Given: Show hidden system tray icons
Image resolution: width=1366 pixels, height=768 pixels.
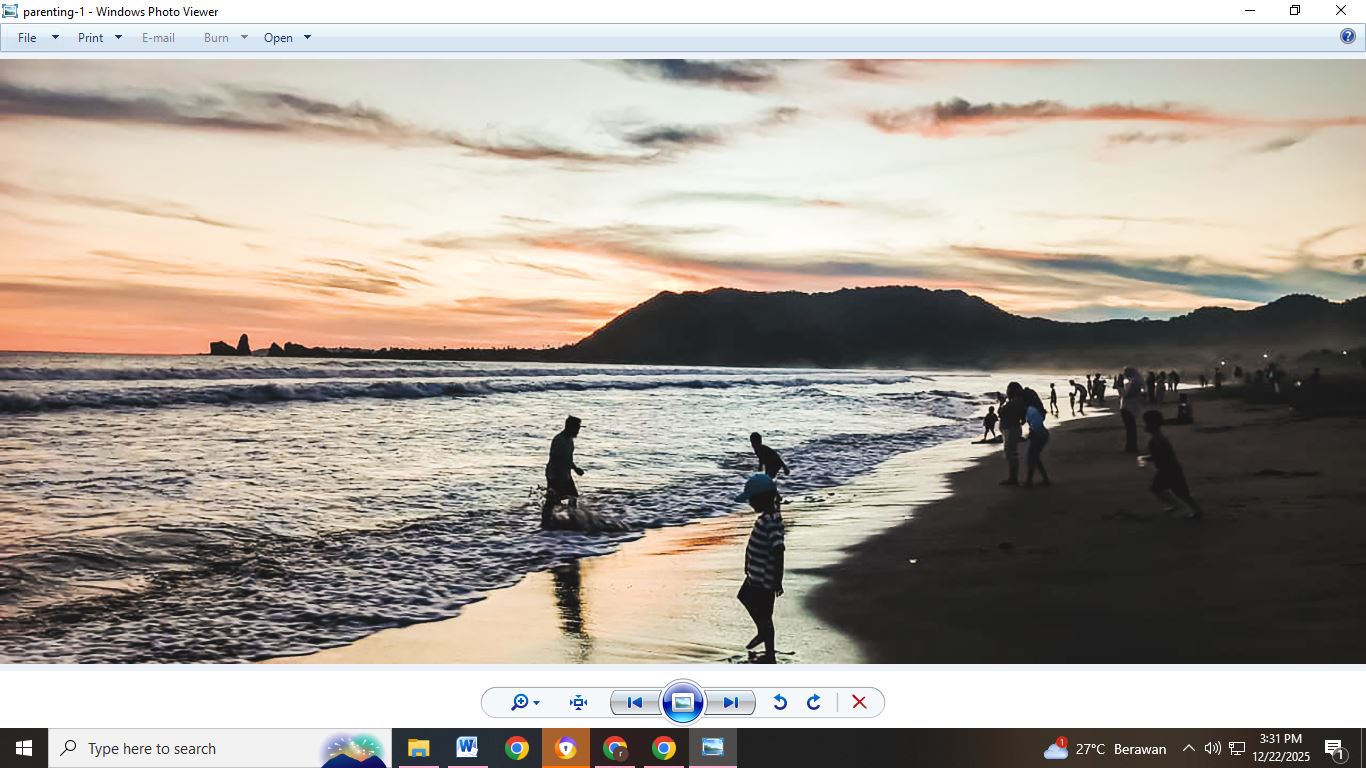Looking at the screenshot, I should [x=1188, y=748].
